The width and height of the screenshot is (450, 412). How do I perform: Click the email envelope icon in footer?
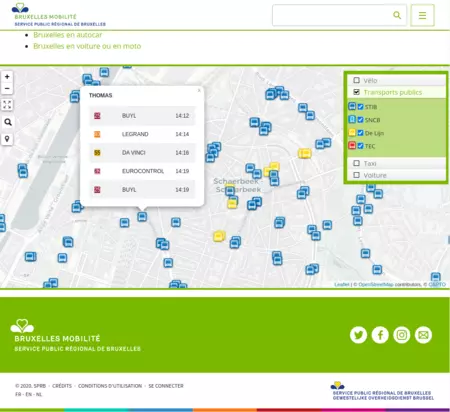click(423, 335)
